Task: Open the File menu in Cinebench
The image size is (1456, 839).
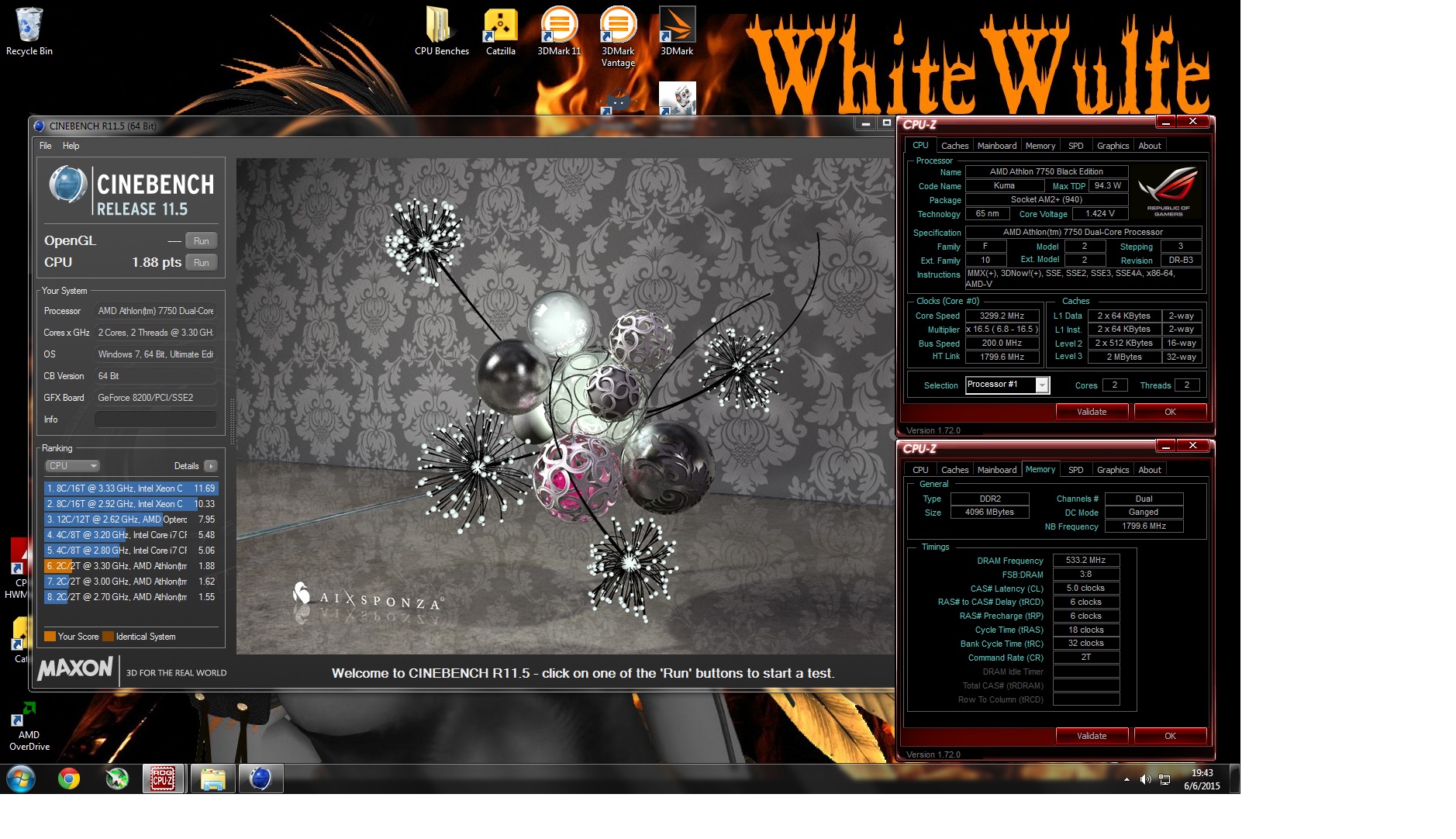Action: pyautogui.click(x=46, y=146)
